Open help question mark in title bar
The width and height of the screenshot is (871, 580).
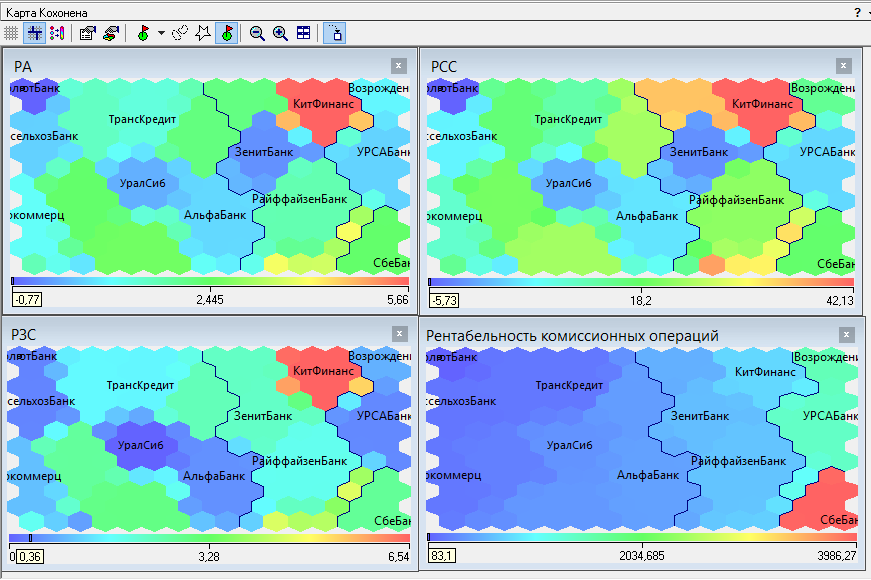point(857,12)
